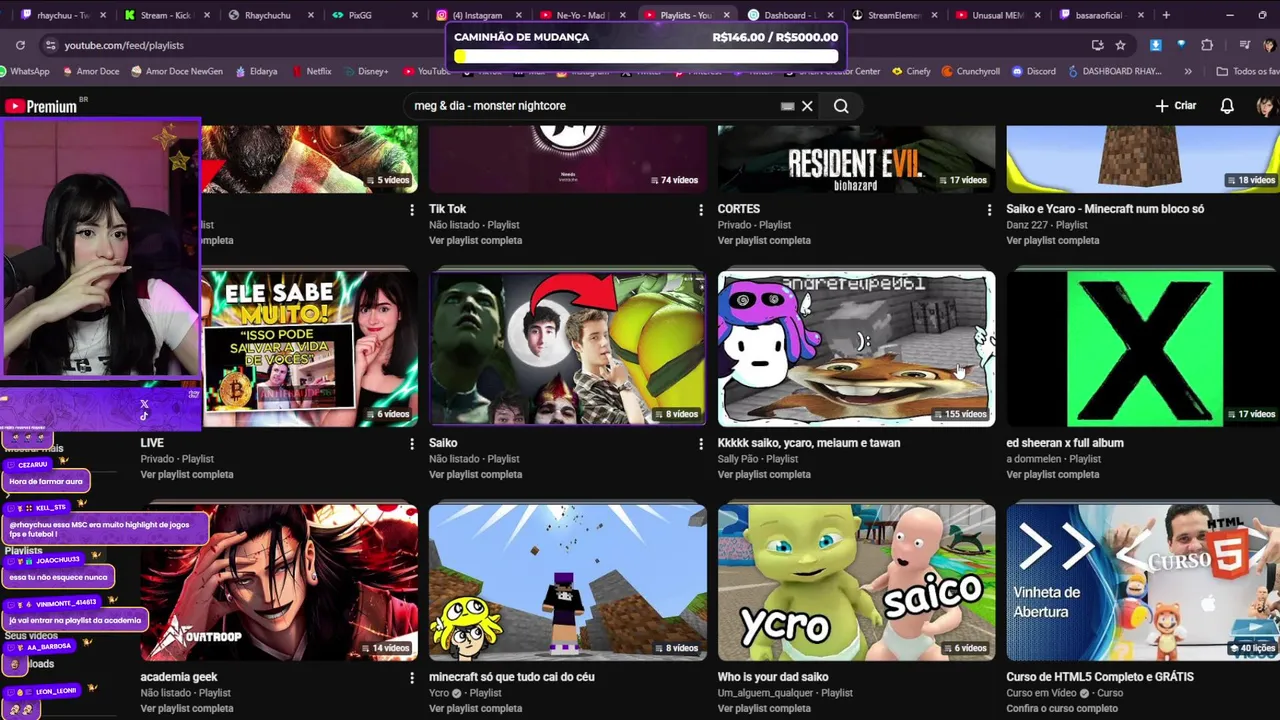Click the diamond extension icon
1280x720 pixels.
pyautogui.click(x=1181, y=45)
